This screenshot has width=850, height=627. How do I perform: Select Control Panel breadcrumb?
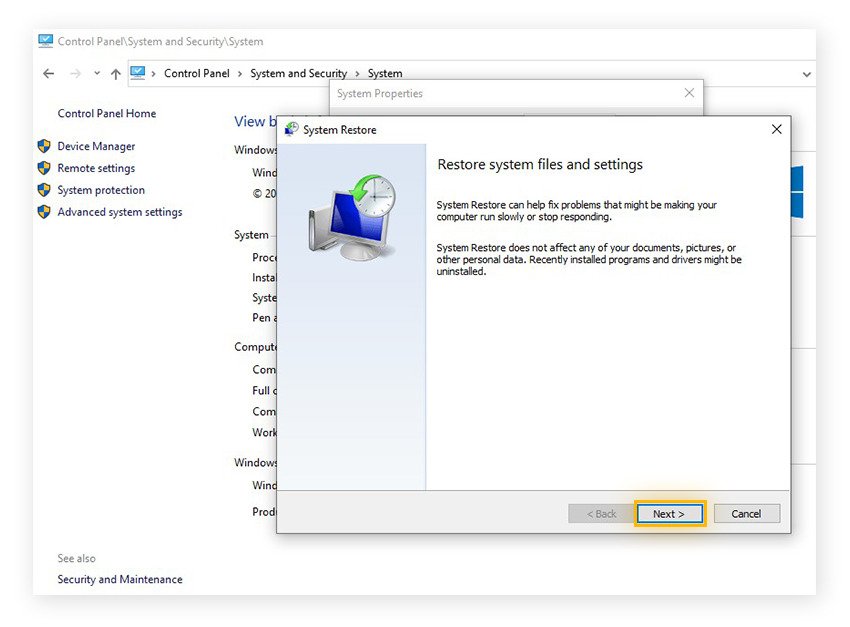click(x=197, y=73)
